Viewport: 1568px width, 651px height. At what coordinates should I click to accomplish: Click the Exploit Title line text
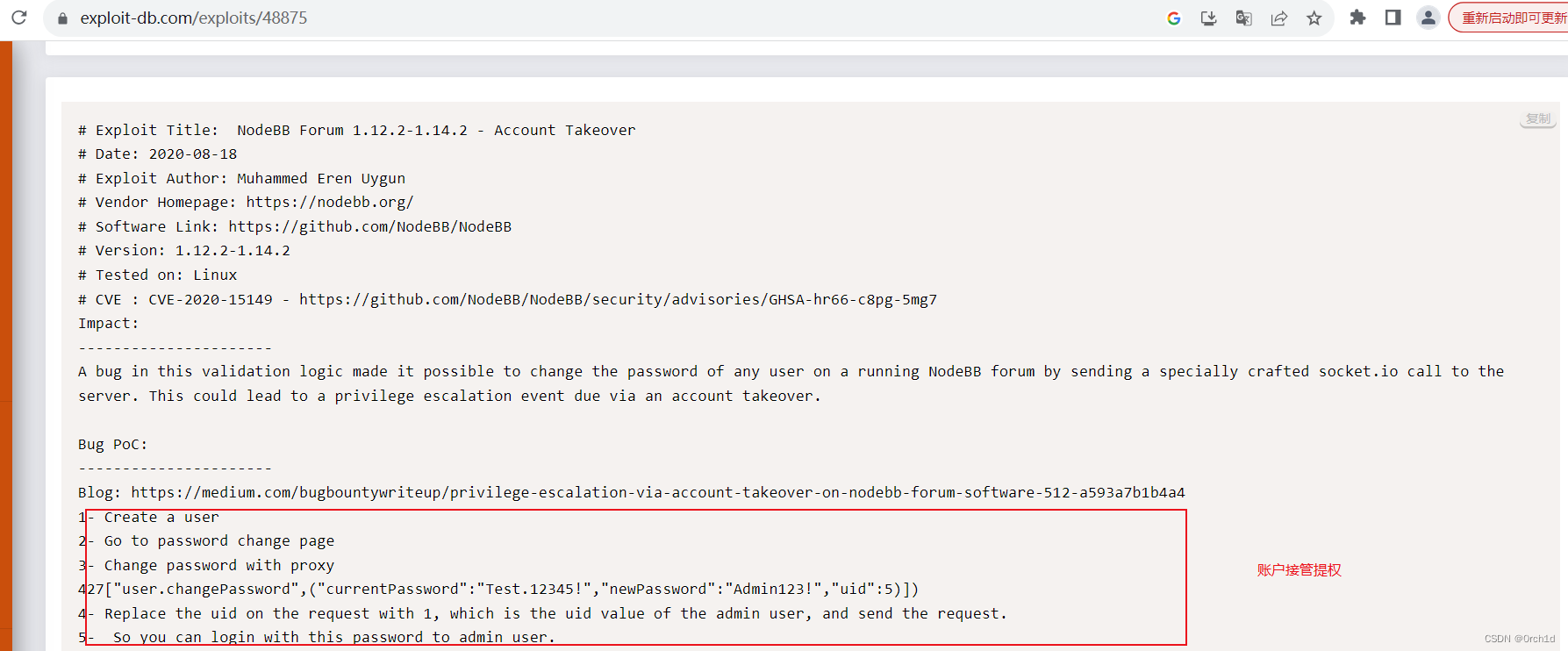[357, 130]
